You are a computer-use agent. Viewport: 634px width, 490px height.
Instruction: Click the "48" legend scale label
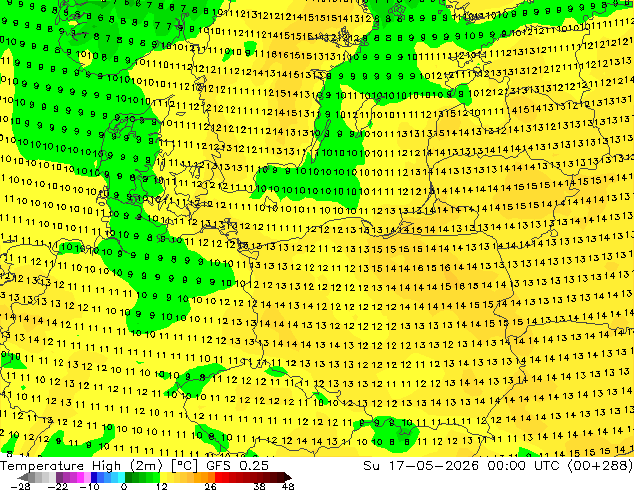coord(288,486)
